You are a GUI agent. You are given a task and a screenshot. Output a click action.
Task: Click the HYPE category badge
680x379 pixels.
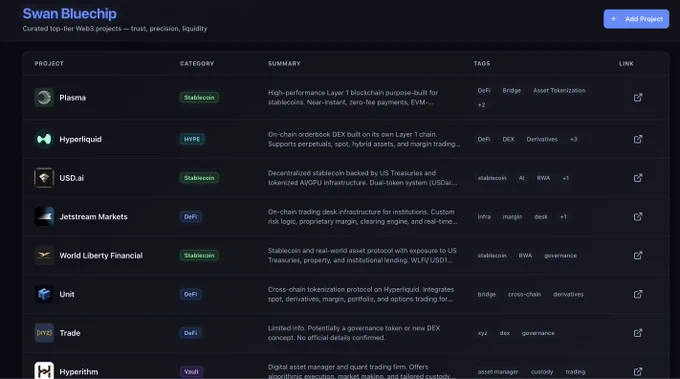click(x=192, y=139)
